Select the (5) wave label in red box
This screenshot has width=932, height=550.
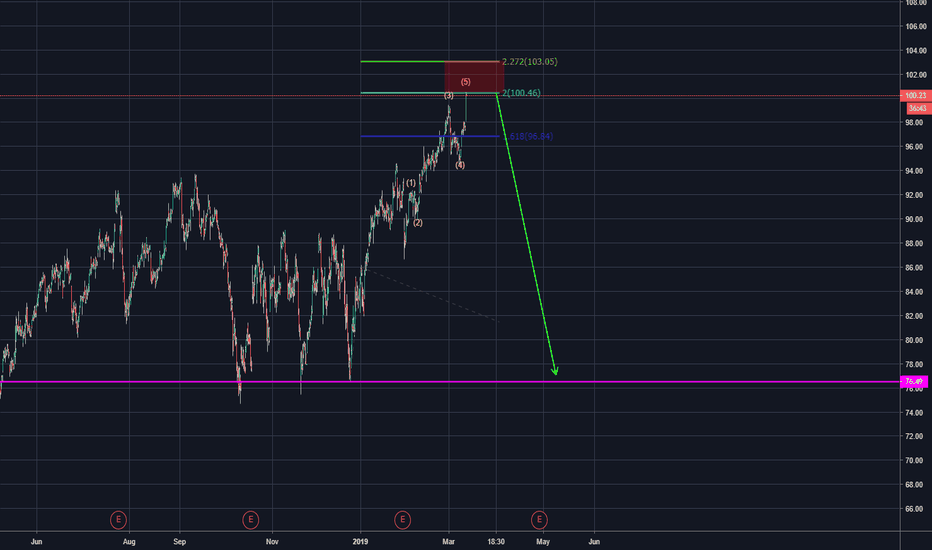coord(465,82)
